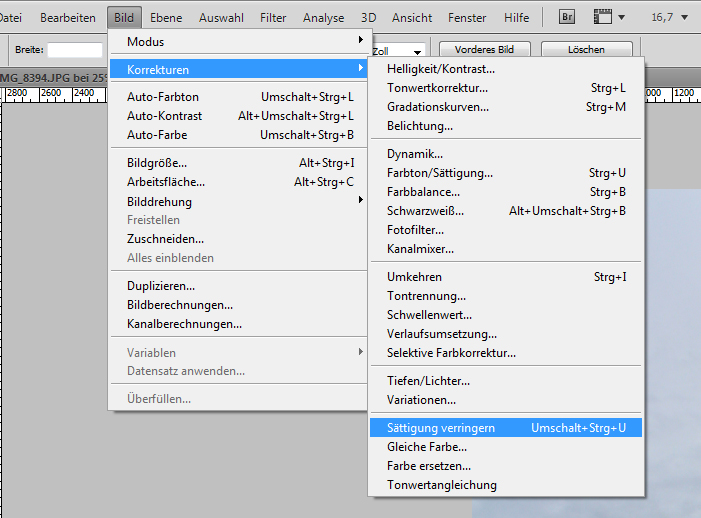
Task: Choose Schwarzweiß adjustment
Action: 425,211
